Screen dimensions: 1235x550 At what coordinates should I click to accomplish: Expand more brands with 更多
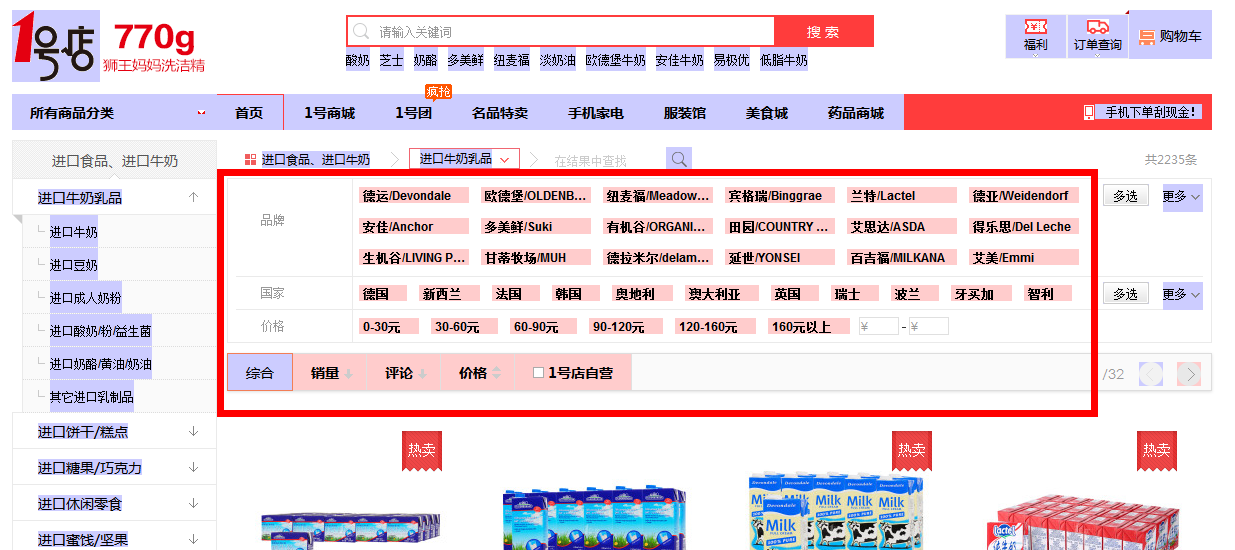click(1182, 196)
